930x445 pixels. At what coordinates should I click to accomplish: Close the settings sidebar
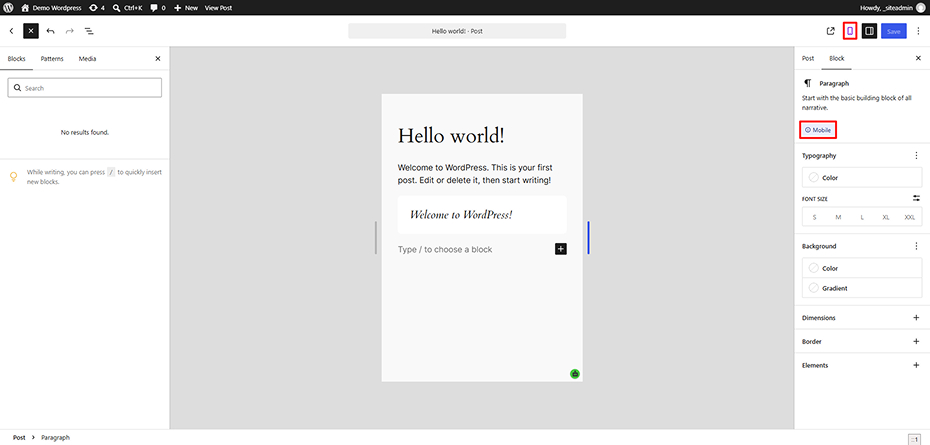pyautogui.click(x=918, y=58)
